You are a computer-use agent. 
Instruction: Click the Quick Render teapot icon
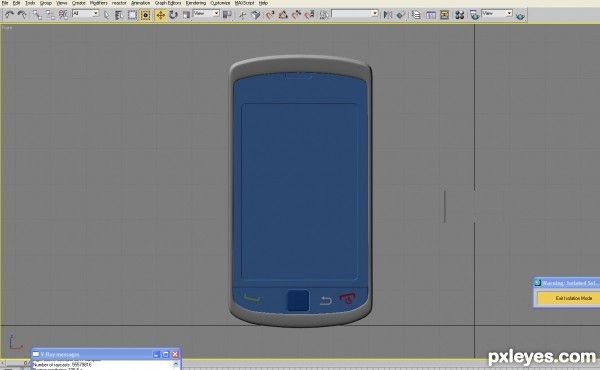pyautogui.click(x=520, y=16)
